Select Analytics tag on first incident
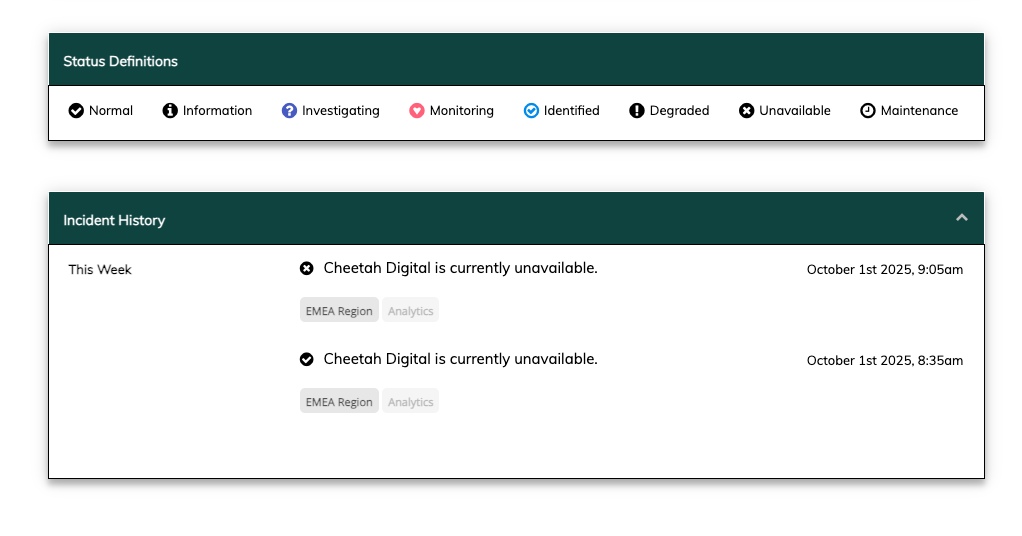 click(x=410, y=311)
